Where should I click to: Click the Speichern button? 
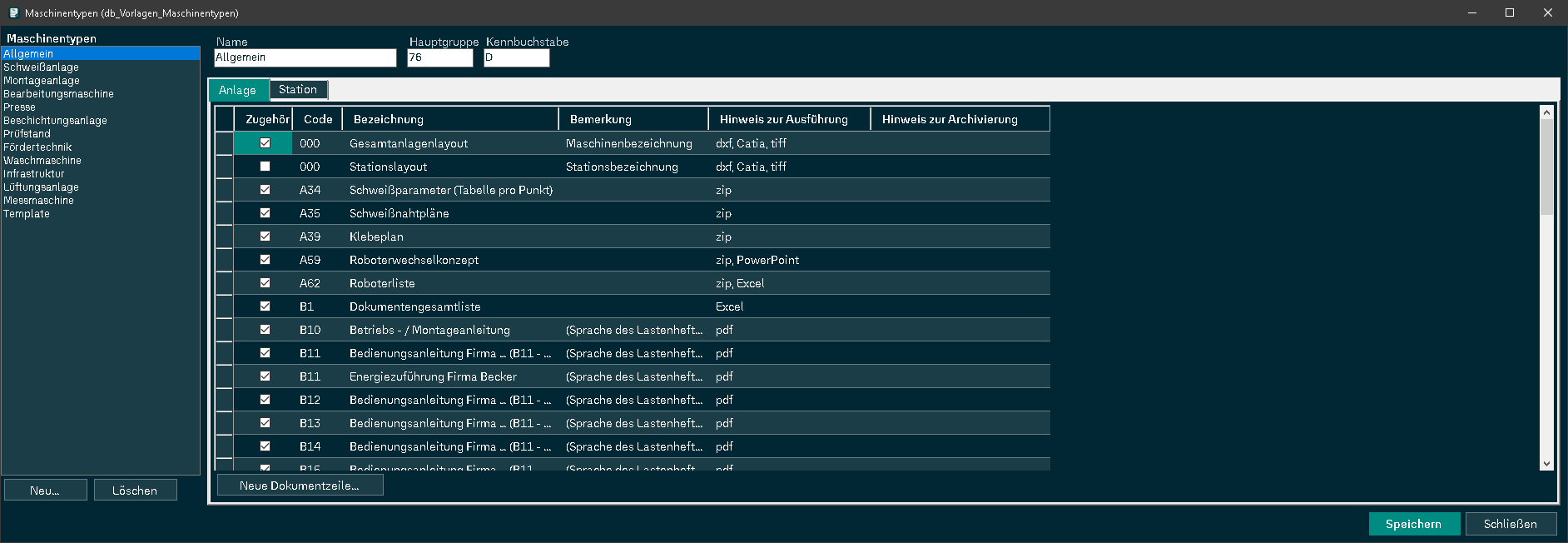1414,524
